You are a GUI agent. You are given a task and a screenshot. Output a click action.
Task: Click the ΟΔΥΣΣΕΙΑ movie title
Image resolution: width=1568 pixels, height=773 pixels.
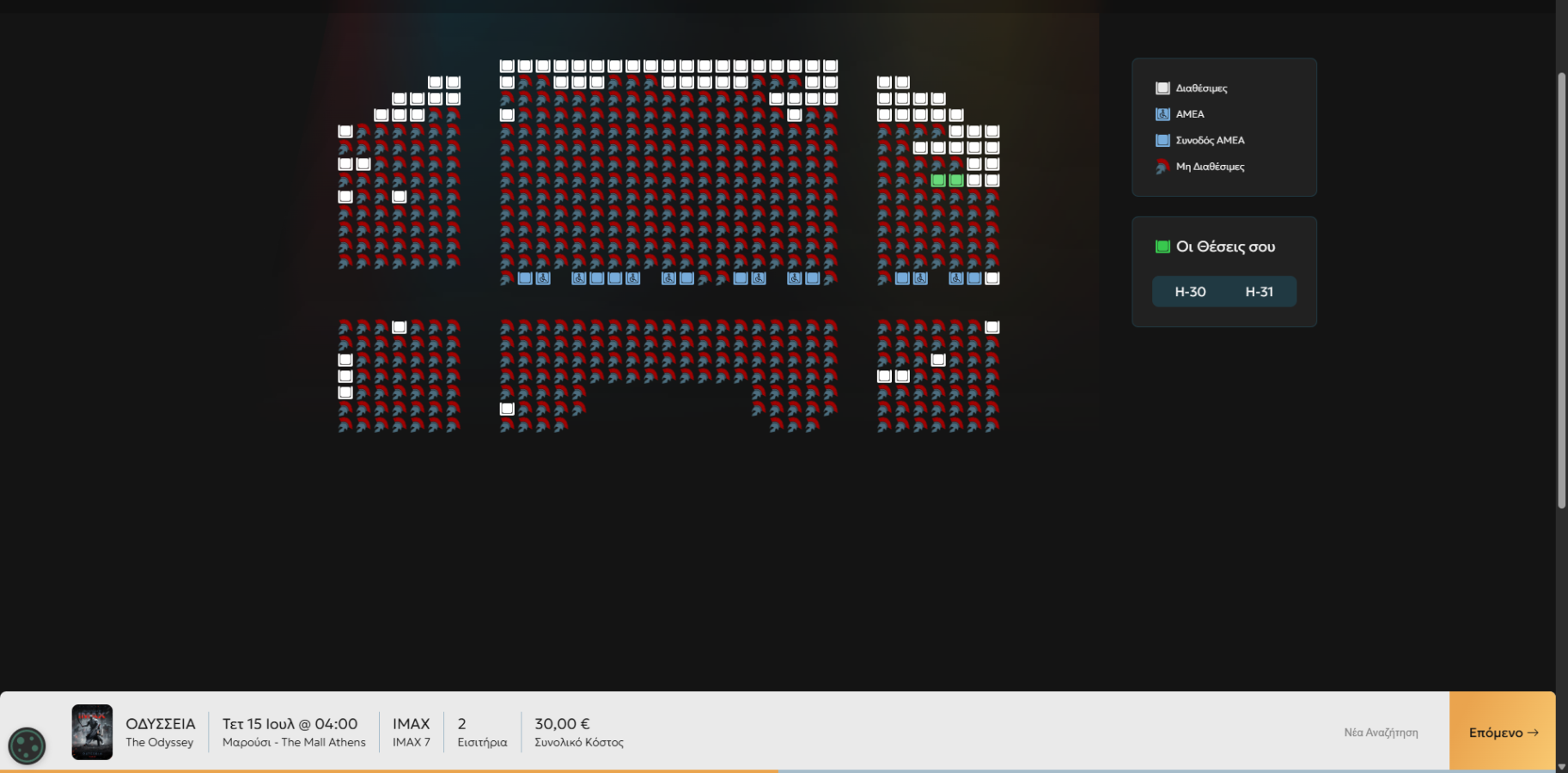click(x=161, y=724)
